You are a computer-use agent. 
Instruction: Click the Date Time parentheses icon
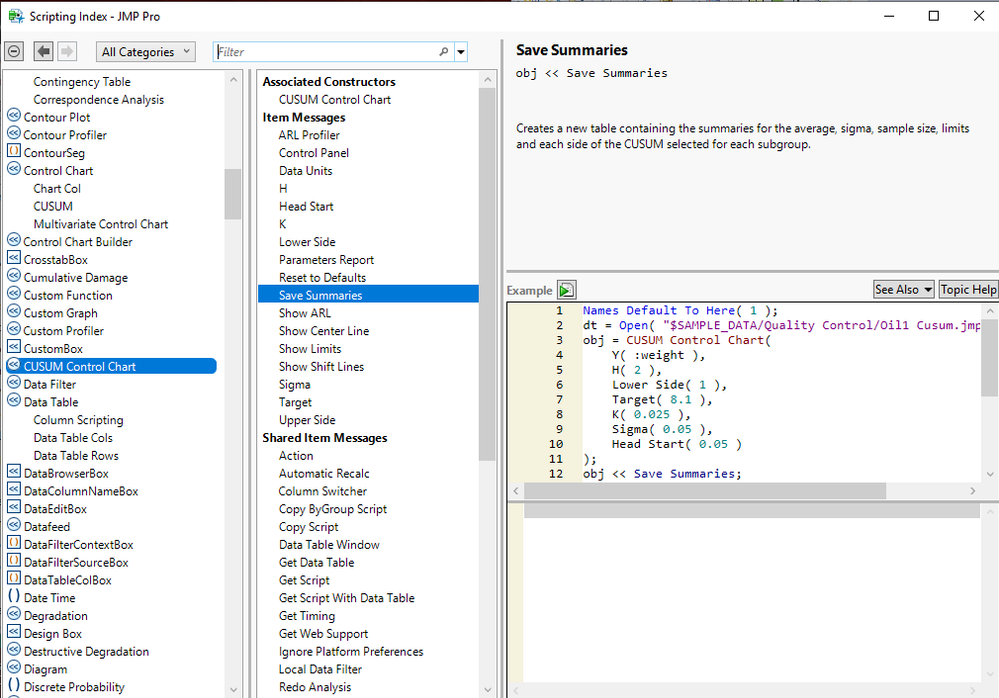tap(14, 597)
